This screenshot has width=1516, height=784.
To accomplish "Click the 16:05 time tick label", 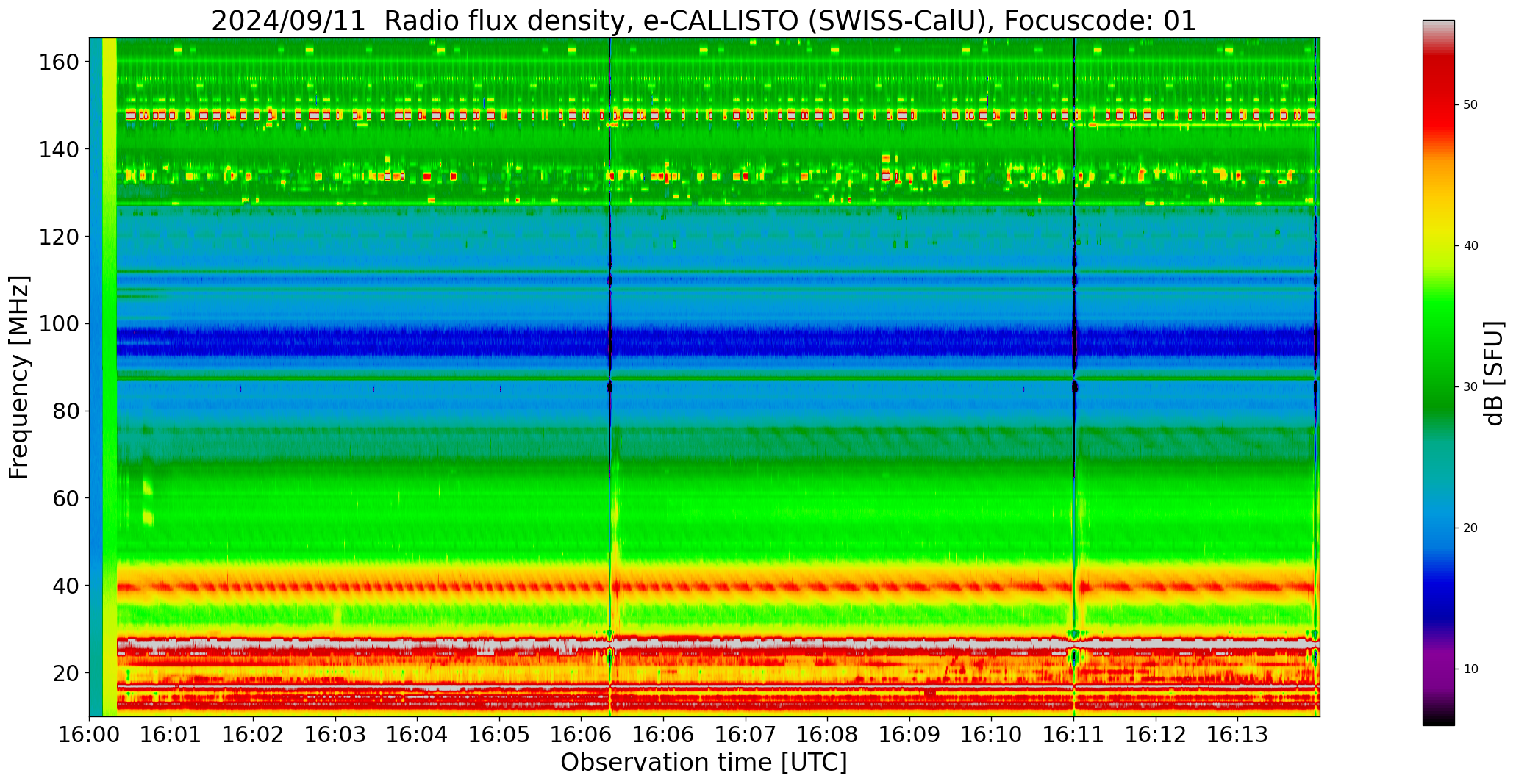I will pyautogui.click(x=499, y=735).
